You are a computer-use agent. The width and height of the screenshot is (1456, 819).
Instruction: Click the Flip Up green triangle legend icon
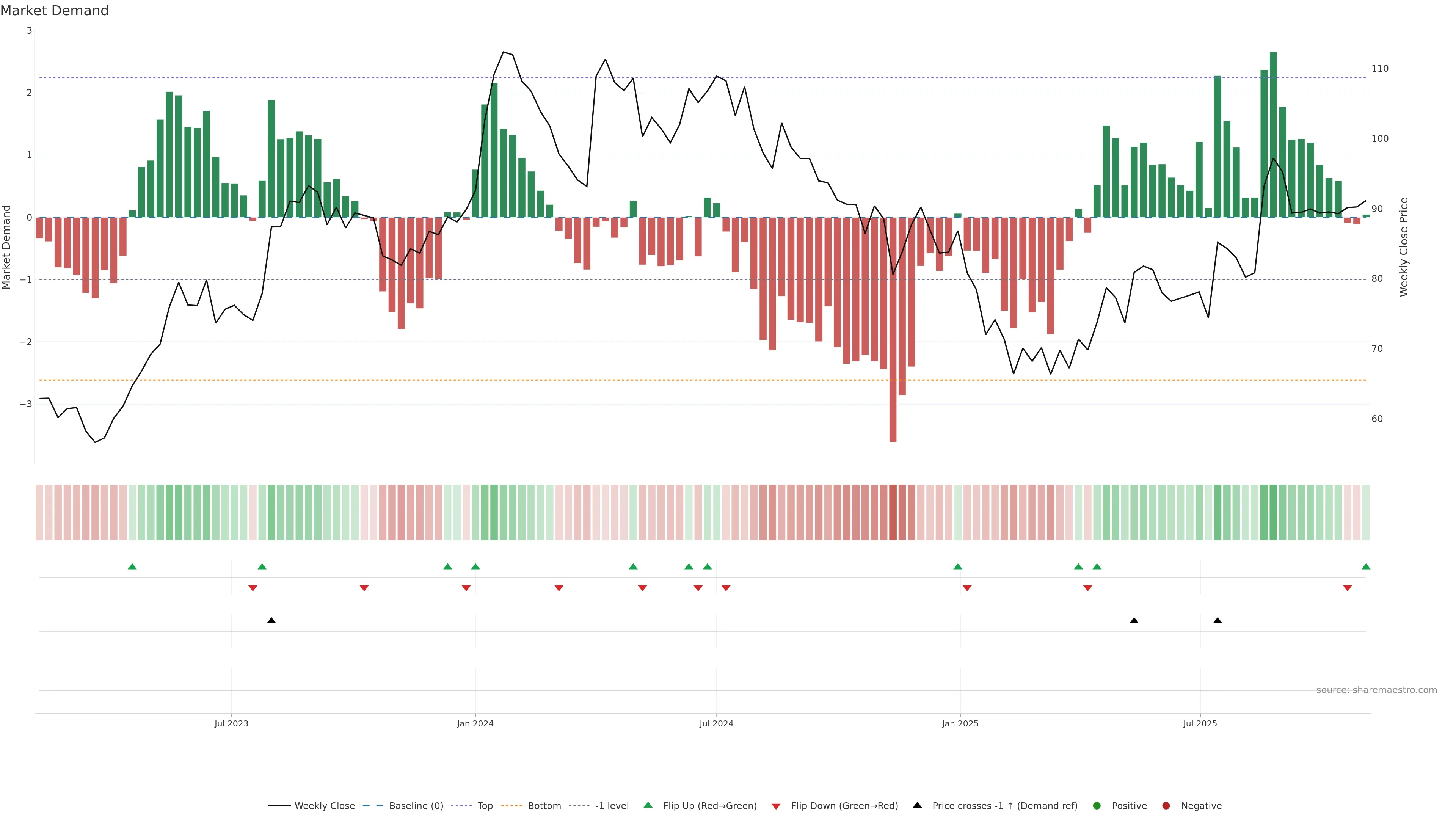(648, 805)
